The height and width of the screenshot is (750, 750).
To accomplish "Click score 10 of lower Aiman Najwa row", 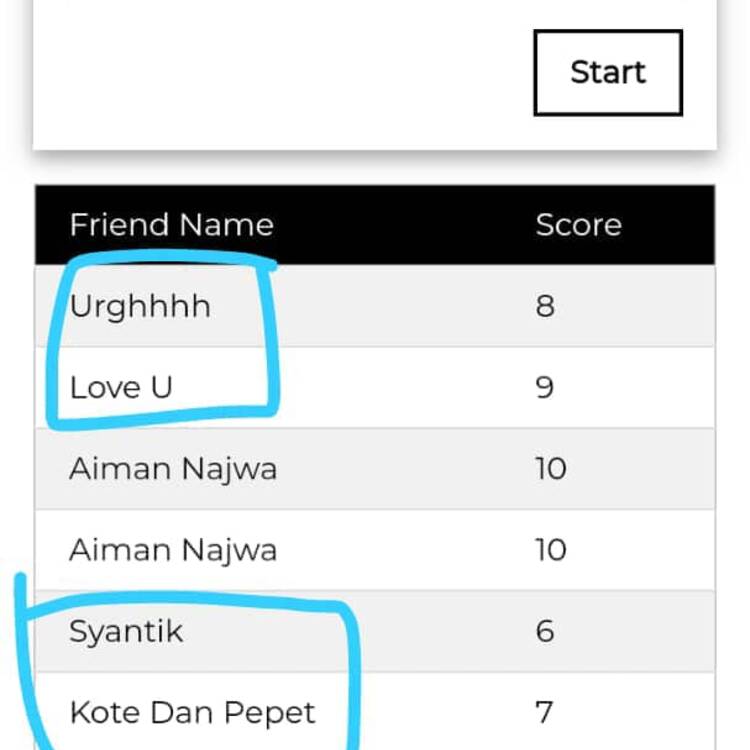I will point(551,550).
